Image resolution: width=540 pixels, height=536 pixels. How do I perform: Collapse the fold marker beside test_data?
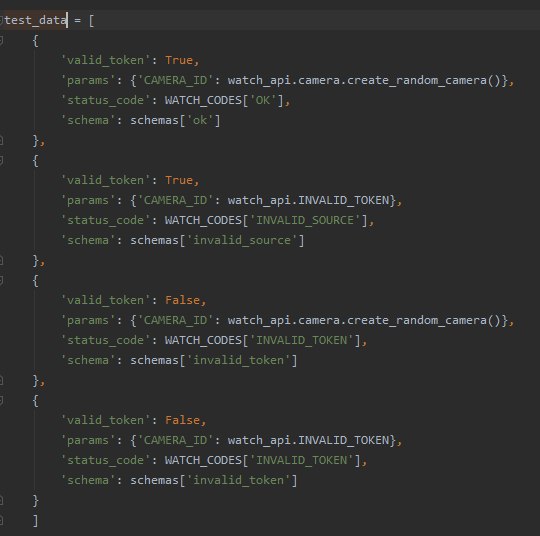point(1,20)
